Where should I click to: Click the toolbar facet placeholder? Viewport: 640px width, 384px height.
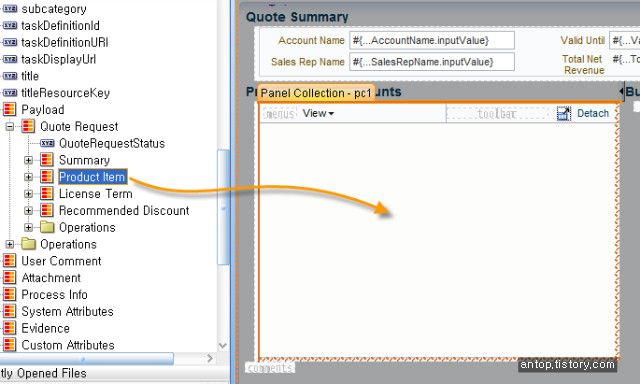pos(498,113)
